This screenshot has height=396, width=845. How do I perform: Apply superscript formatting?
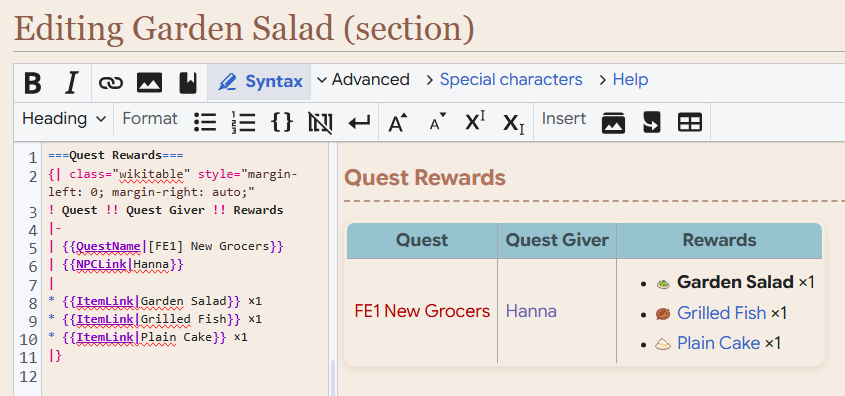click(475, 121)
